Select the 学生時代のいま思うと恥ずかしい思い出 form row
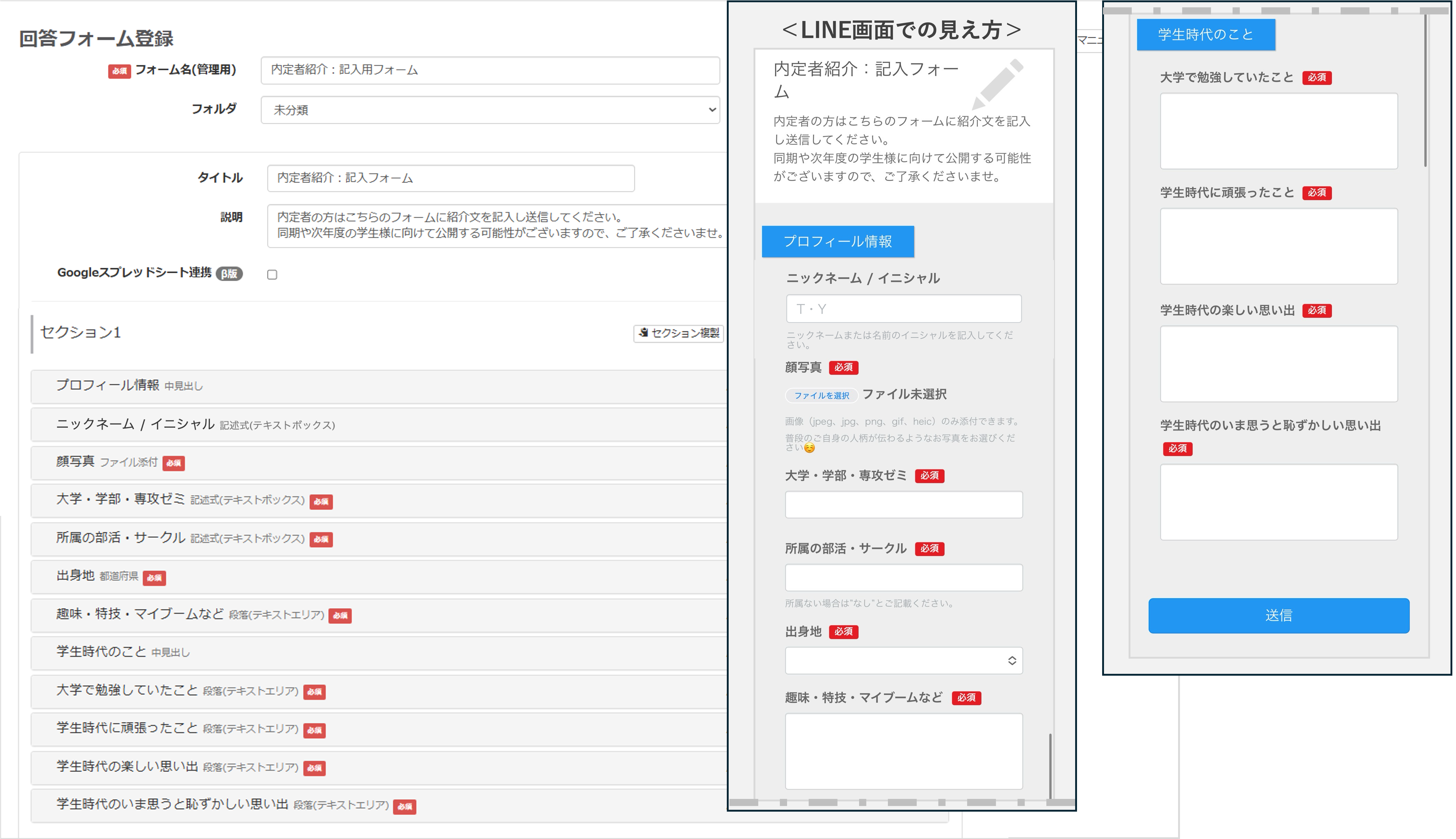The image size is (1456, 839). pyautogui.click(x=378, y=805)
